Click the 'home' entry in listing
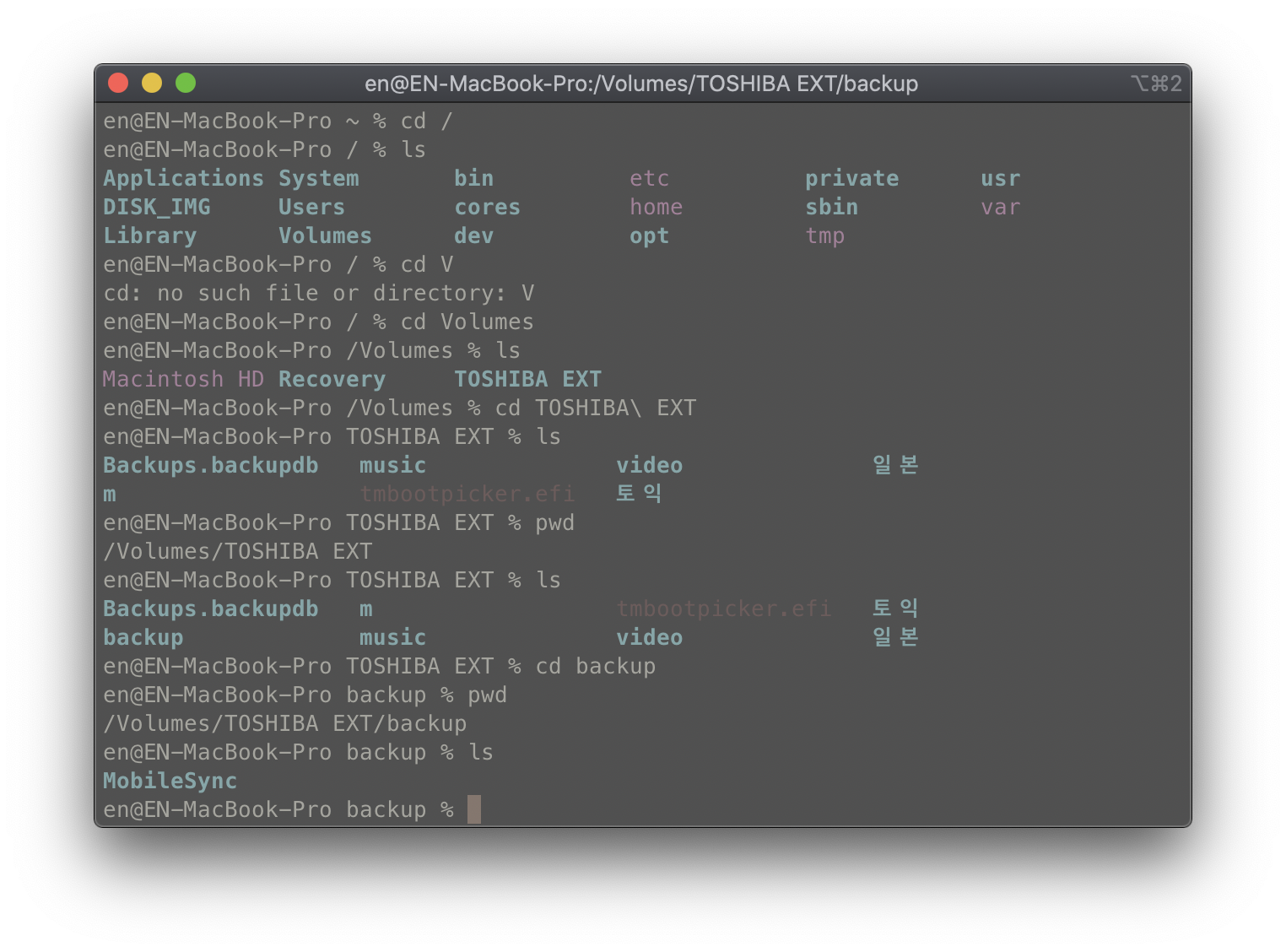Screen dimensions: 1286x952 pyautogui.click(x=657, y=208)
